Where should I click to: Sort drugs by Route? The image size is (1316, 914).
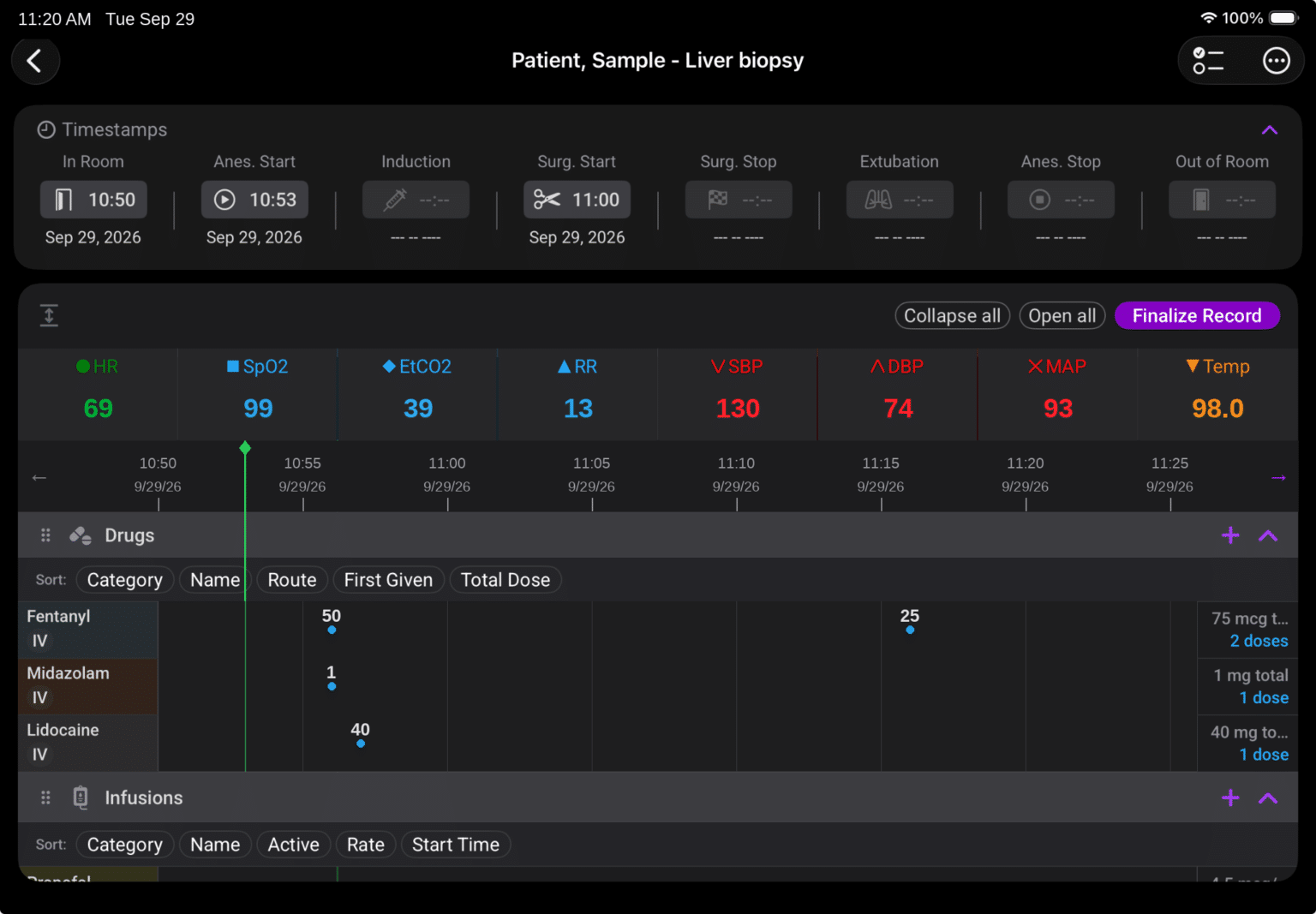(292, 580)
